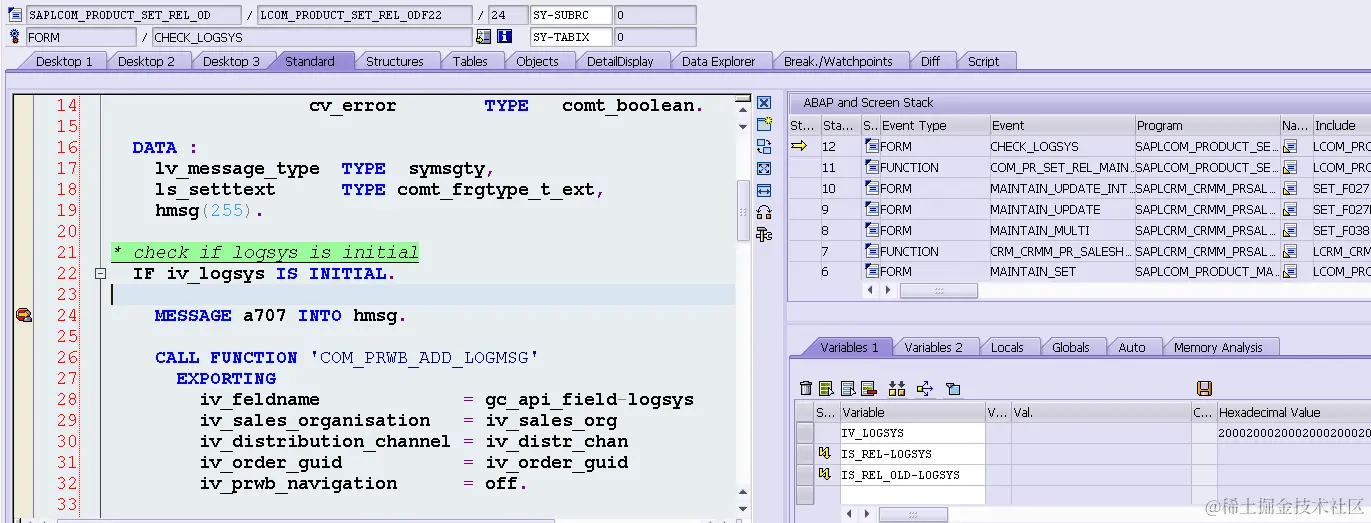Open the Script tab
The height and width of the screenshot is (523, 1371).
(x=983, y=61)
